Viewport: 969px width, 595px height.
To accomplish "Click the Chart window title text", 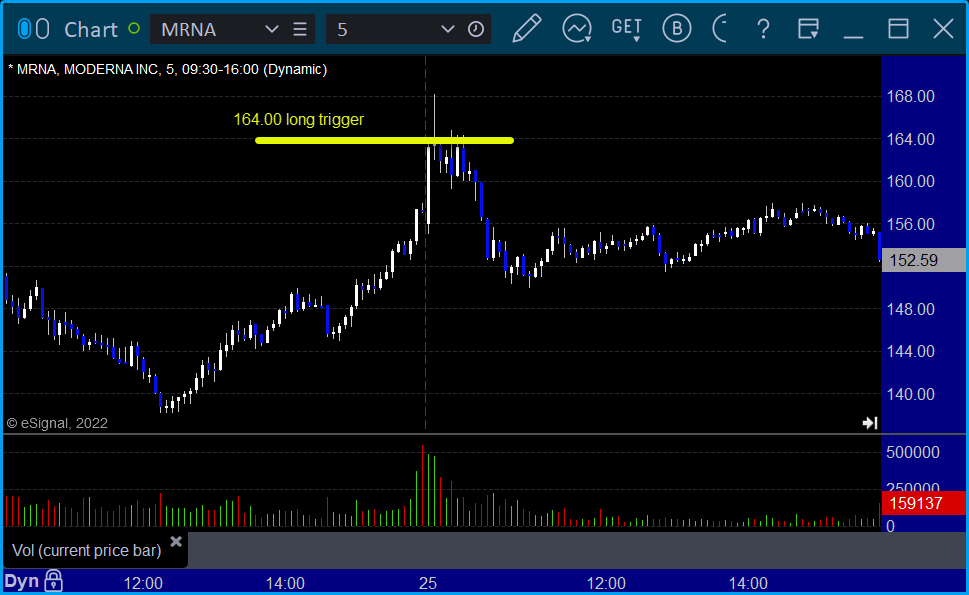I will coord(91,29).
